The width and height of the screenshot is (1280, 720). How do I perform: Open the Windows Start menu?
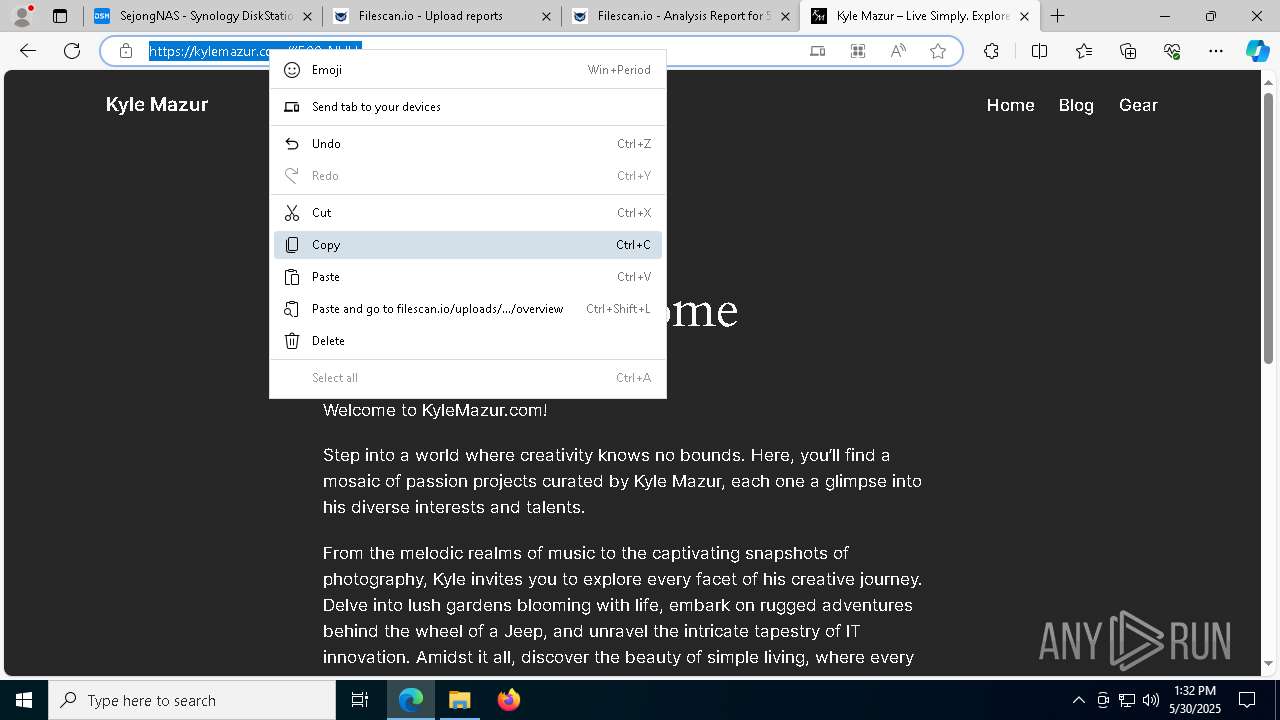[x=24, y=700]
